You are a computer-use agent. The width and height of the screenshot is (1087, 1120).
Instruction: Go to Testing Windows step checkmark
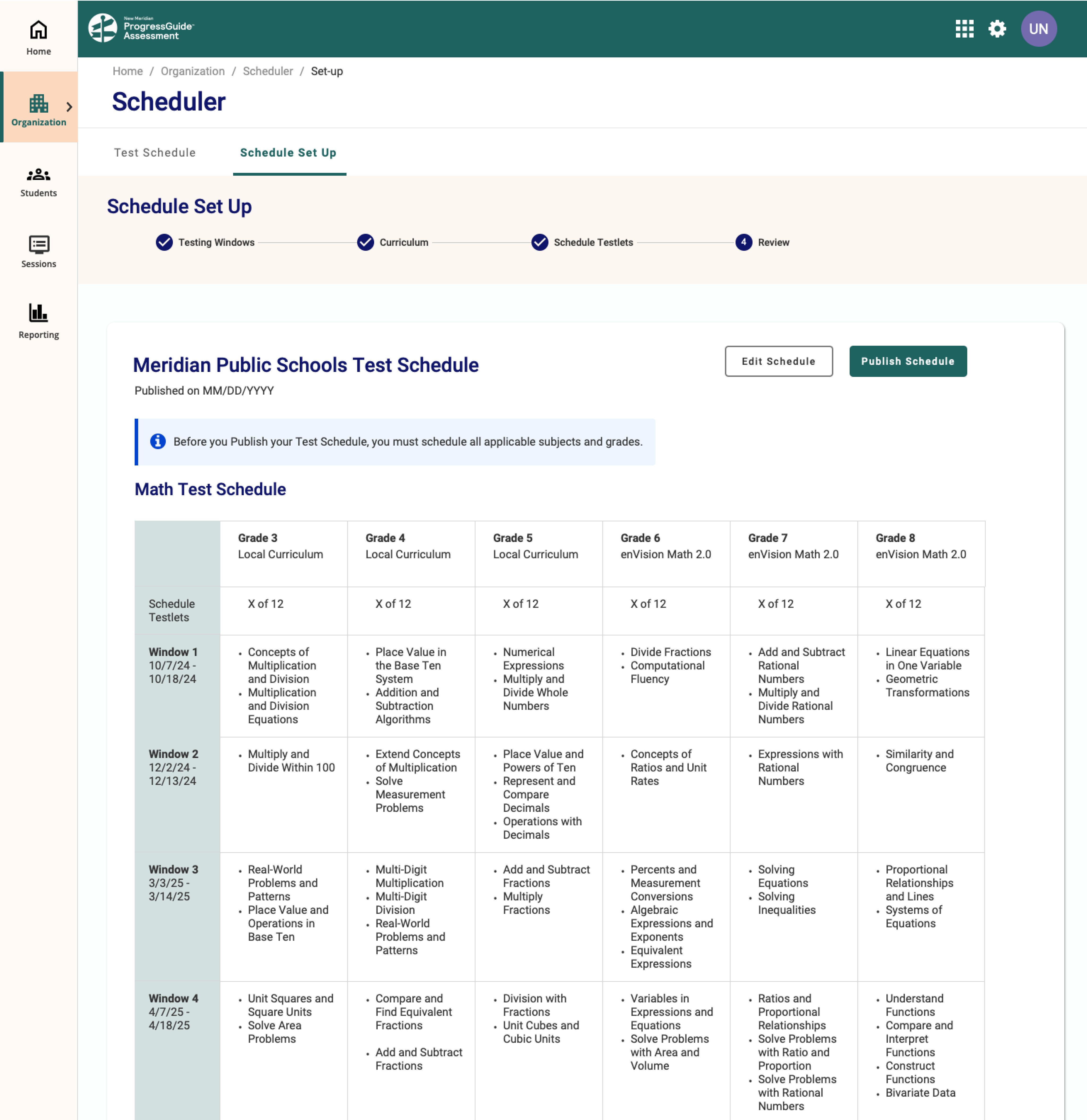coord(164,242)
